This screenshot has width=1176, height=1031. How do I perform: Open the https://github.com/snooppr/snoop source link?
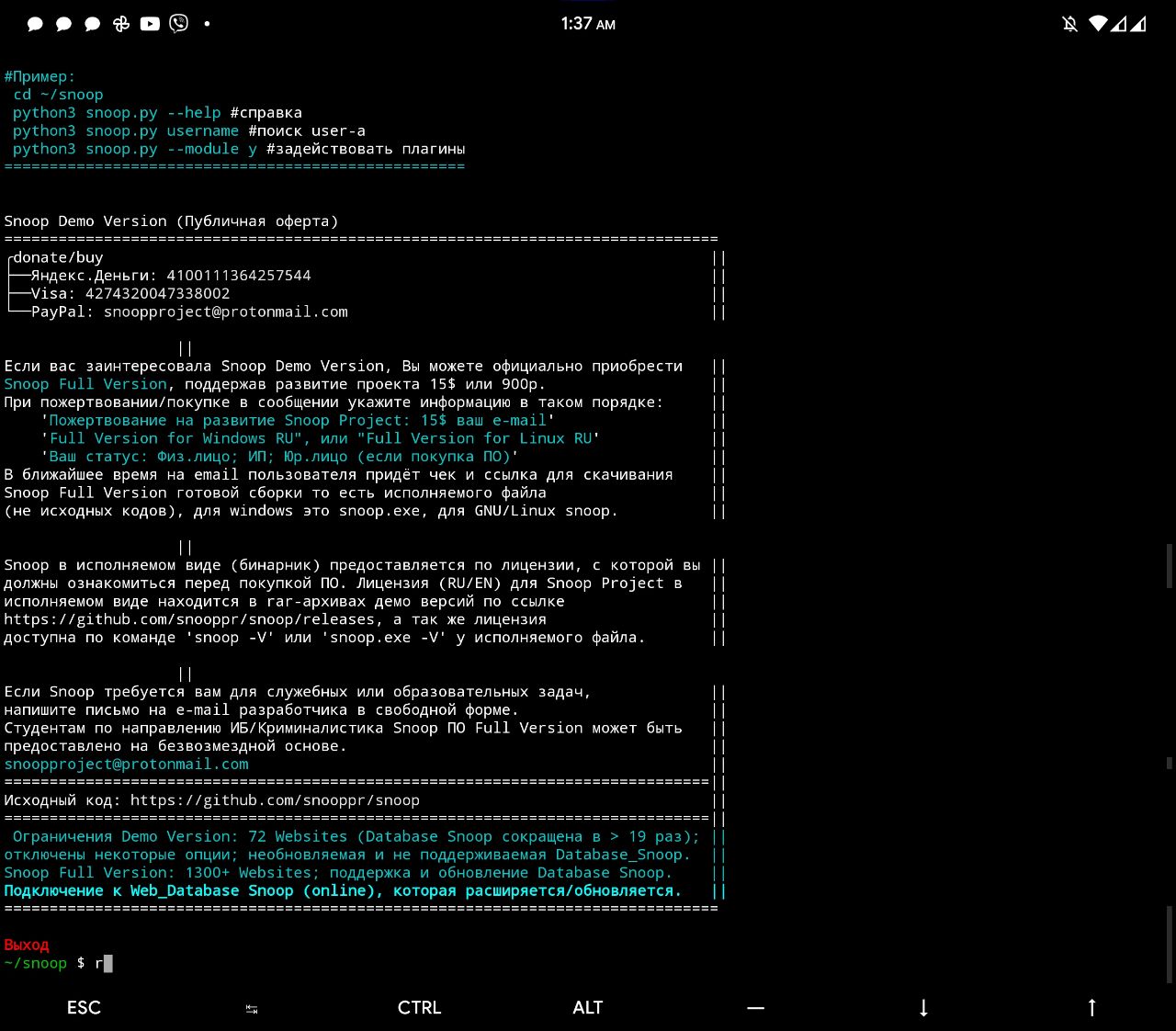tap(275, 800)
